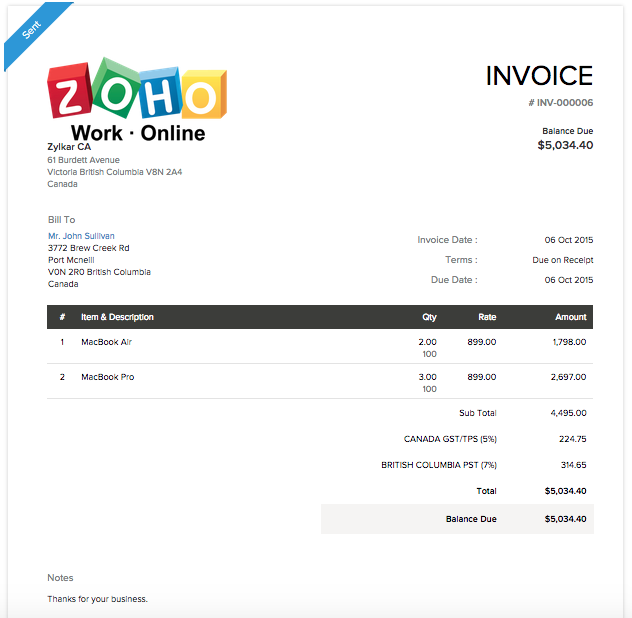Select the MacBook Pro amount 2,697.00
This screenshot has height=618, width=632.
tap(568, 377)
